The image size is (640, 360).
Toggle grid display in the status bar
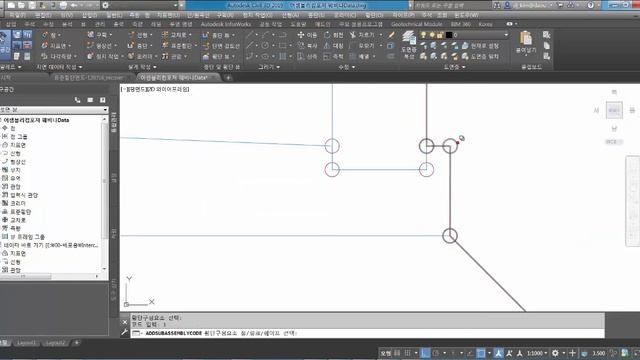(x=397, y=353)
